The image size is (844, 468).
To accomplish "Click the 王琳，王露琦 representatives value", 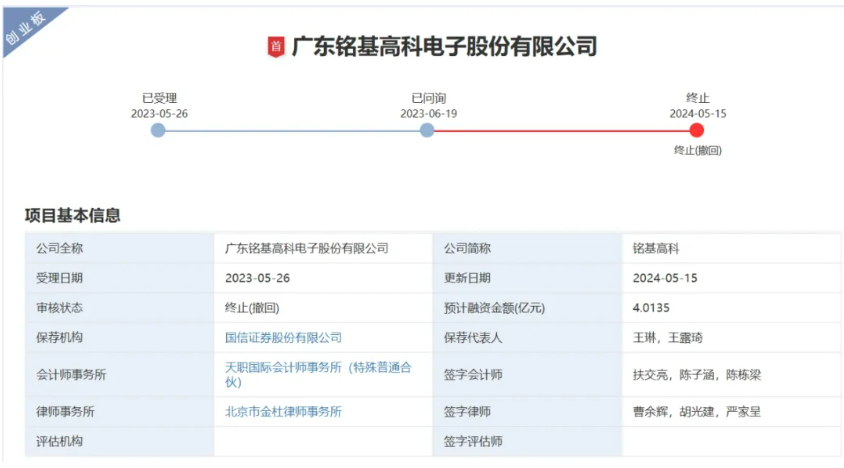I will (x=667, y=338).
